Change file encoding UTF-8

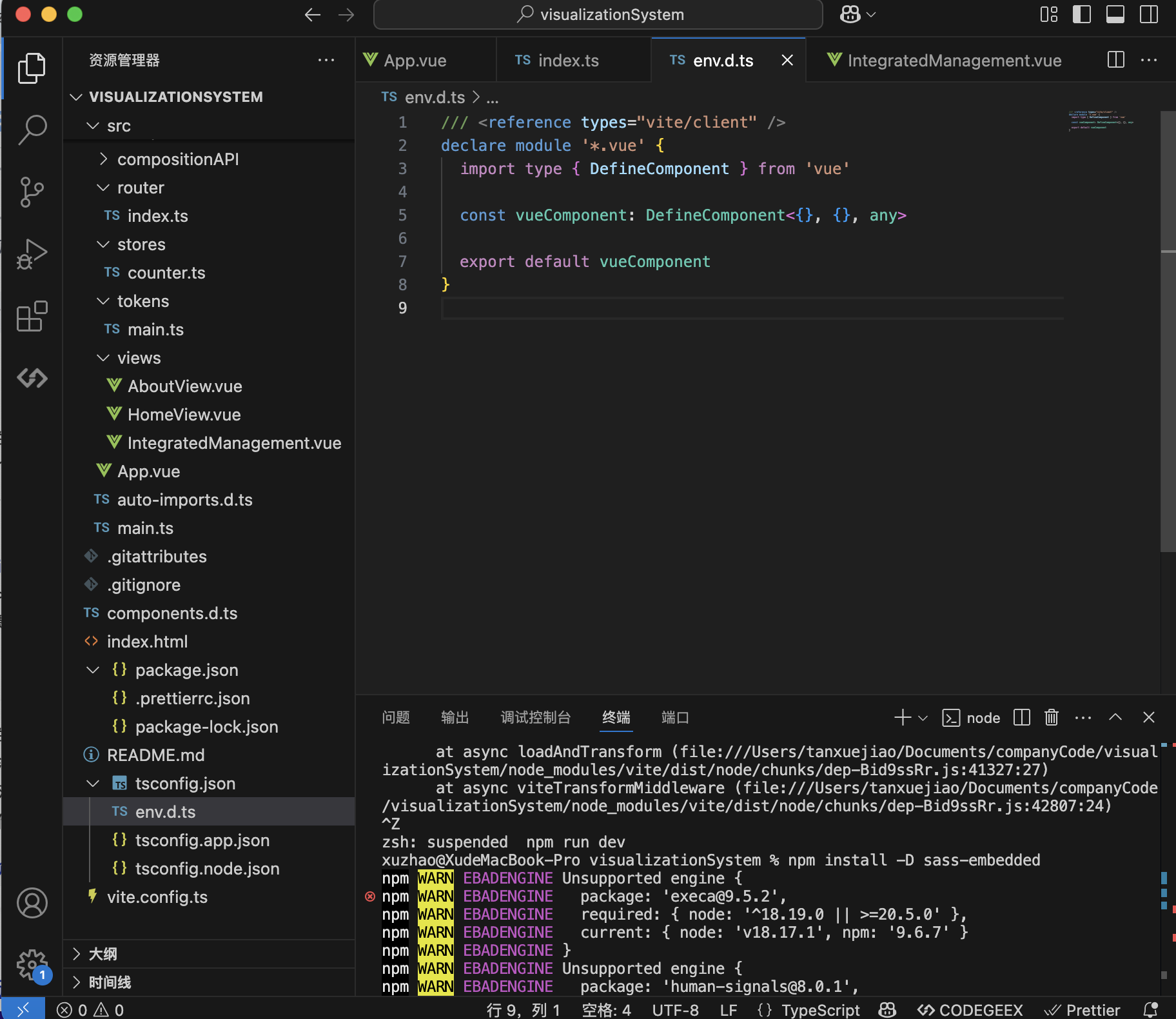click(675, 1010)
